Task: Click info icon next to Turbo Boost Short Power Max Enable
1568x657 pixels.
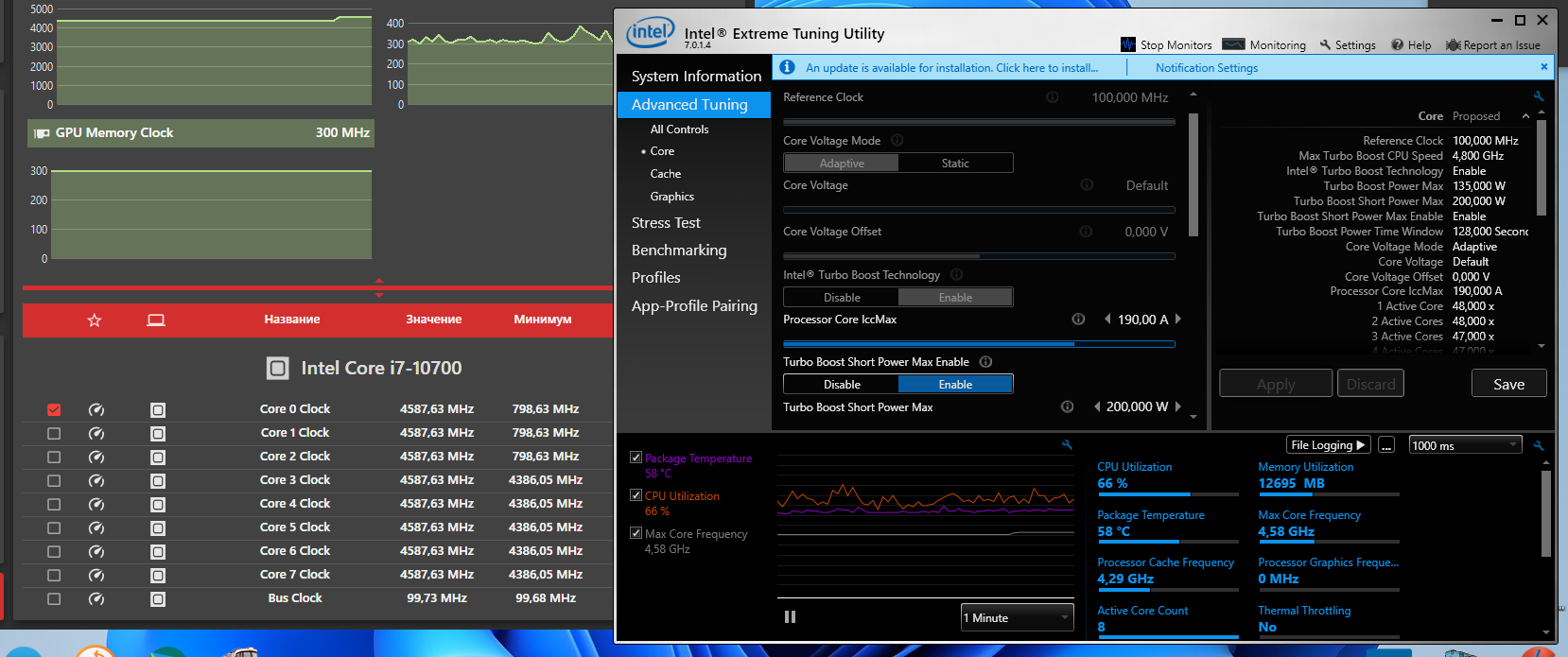Action: coord(985,362)
